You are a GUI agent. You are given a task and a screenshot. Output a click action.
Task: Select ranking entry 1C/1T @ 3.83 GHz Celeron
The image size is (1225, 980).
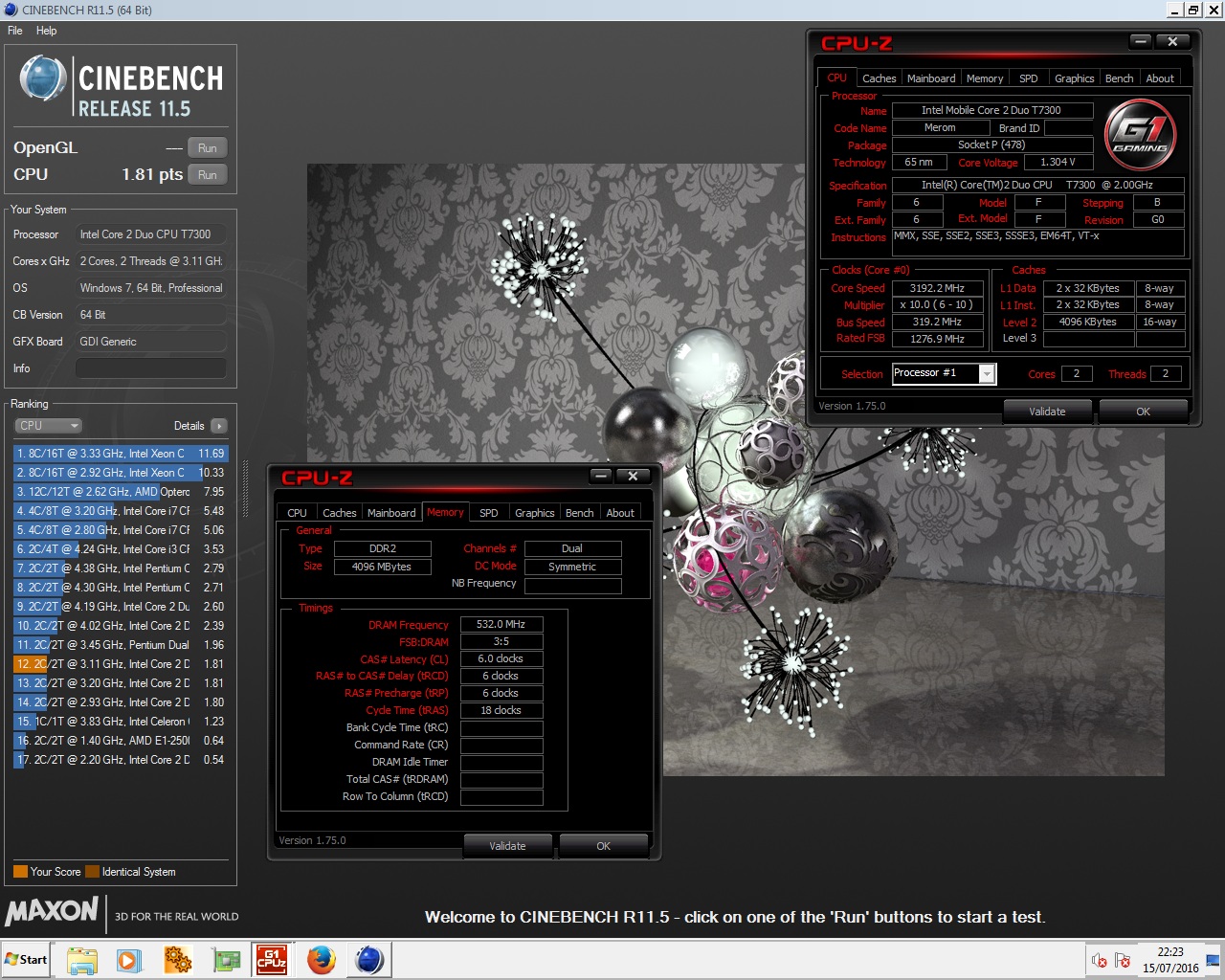coord(121,722)
